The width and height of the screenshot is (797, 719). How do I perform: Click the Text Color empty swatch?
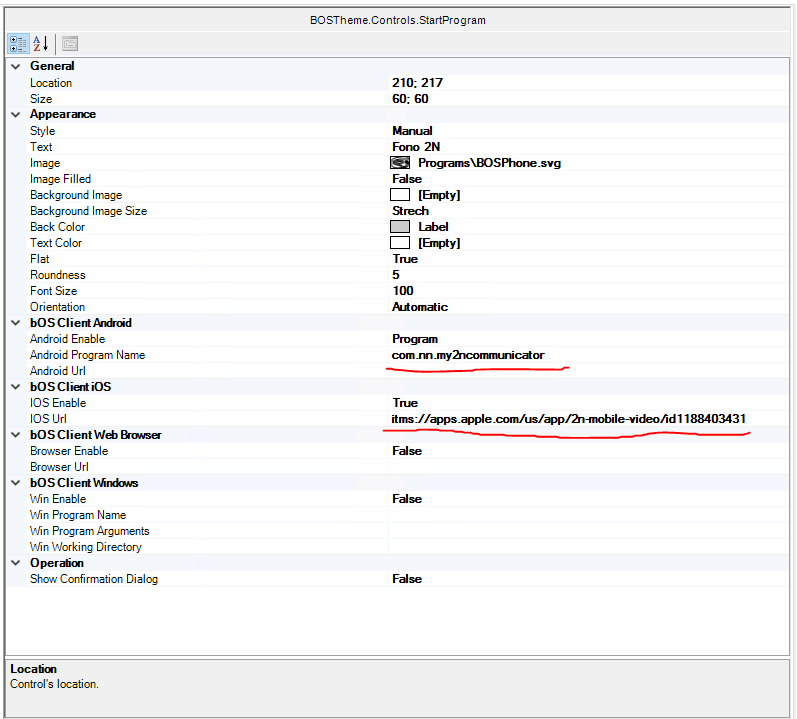click(400, 243)
